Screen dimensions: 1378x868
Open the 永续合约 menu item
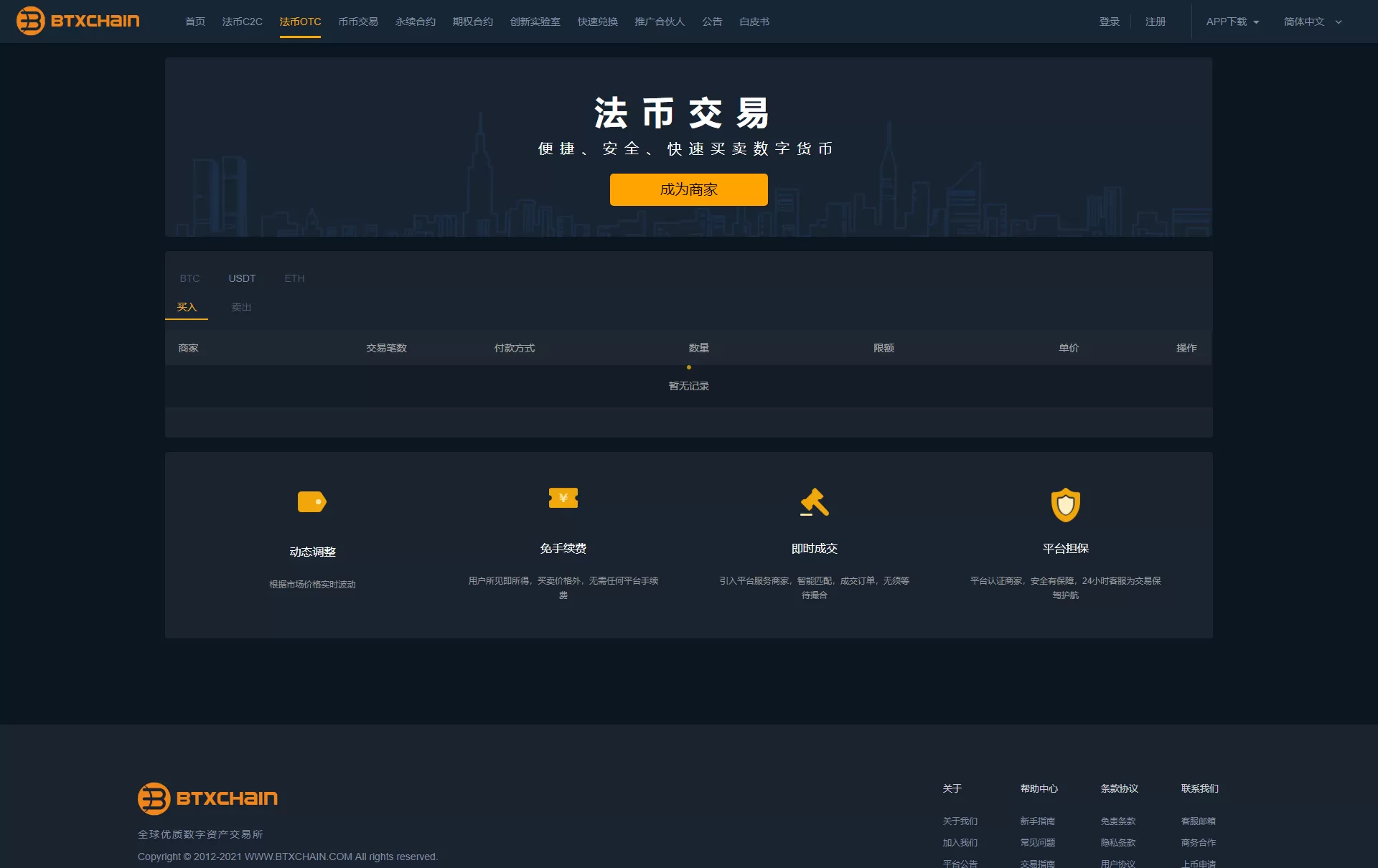click(x=415, y=22)
